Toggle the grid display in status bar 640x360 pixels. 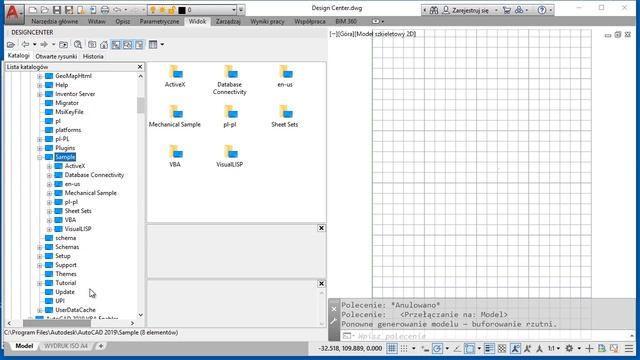[x=391, y=349]
